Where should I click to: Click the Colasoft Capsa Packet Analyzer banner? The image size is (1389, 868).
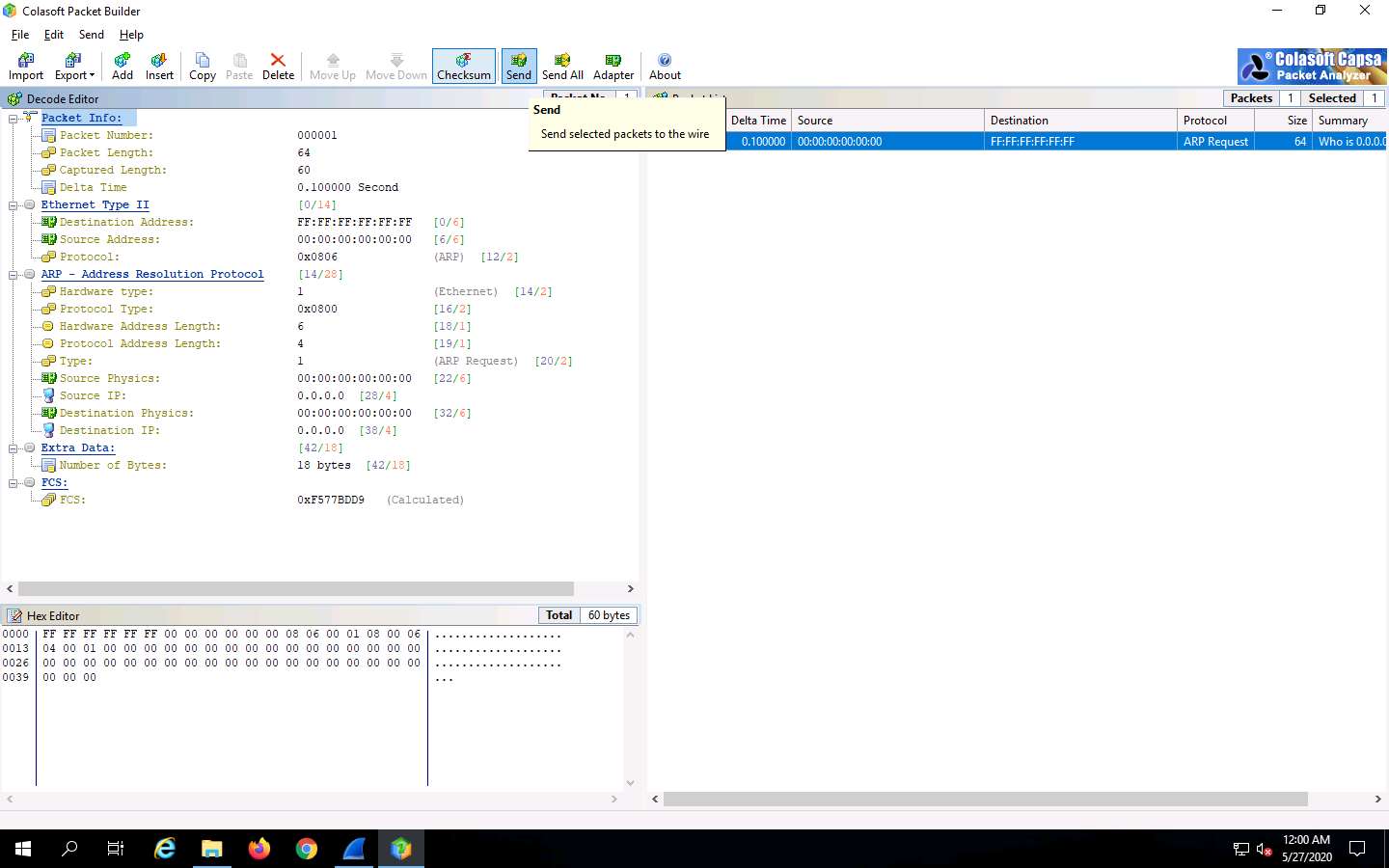[x=1312, y=67]
